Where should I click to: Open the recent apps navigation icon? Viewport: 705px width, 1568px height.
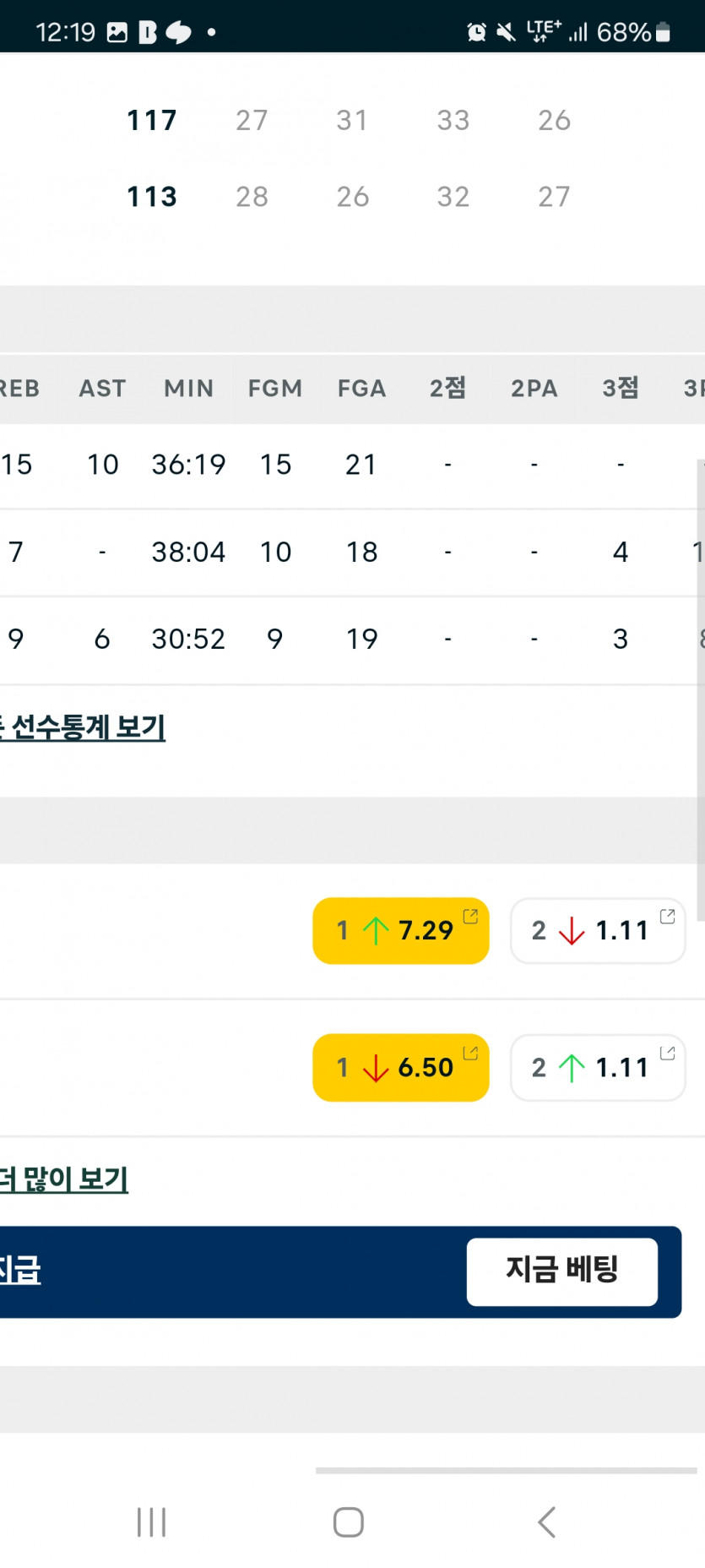[151, 1522]
